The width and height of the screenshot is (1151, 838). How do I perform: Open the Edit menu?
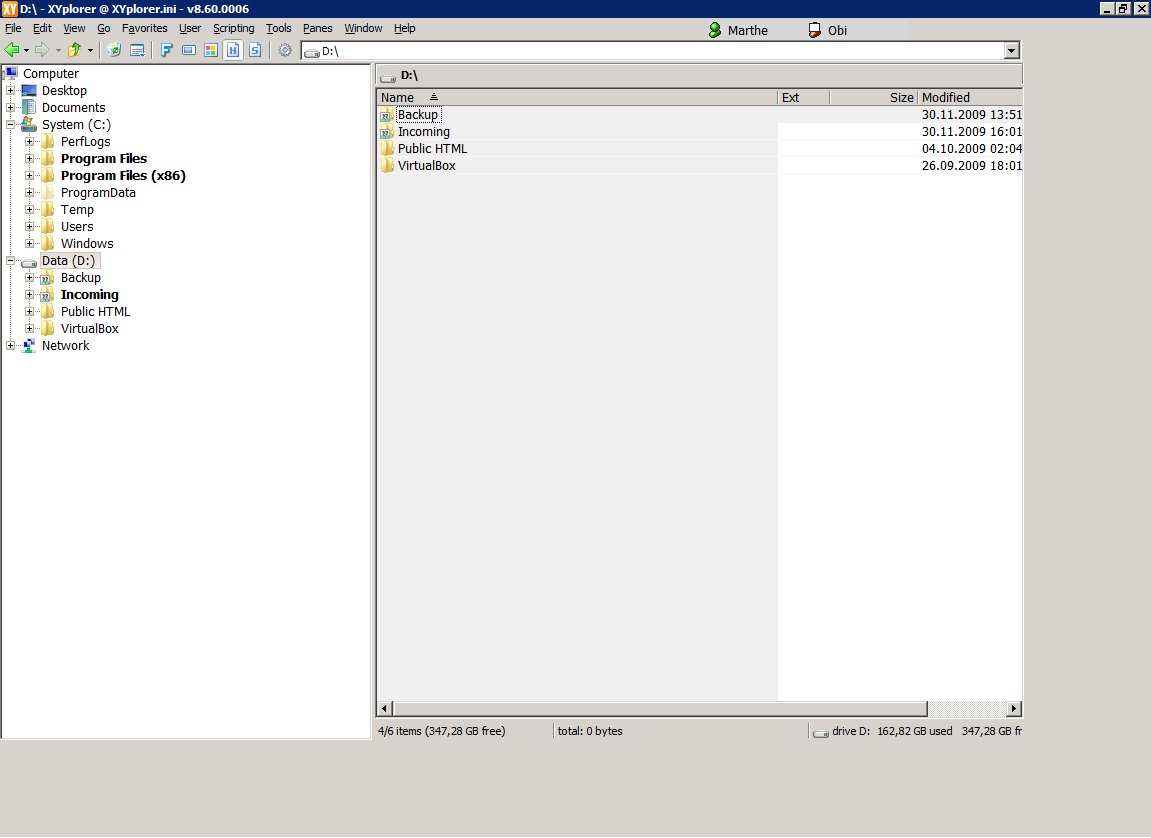click(x=42, y=28)
